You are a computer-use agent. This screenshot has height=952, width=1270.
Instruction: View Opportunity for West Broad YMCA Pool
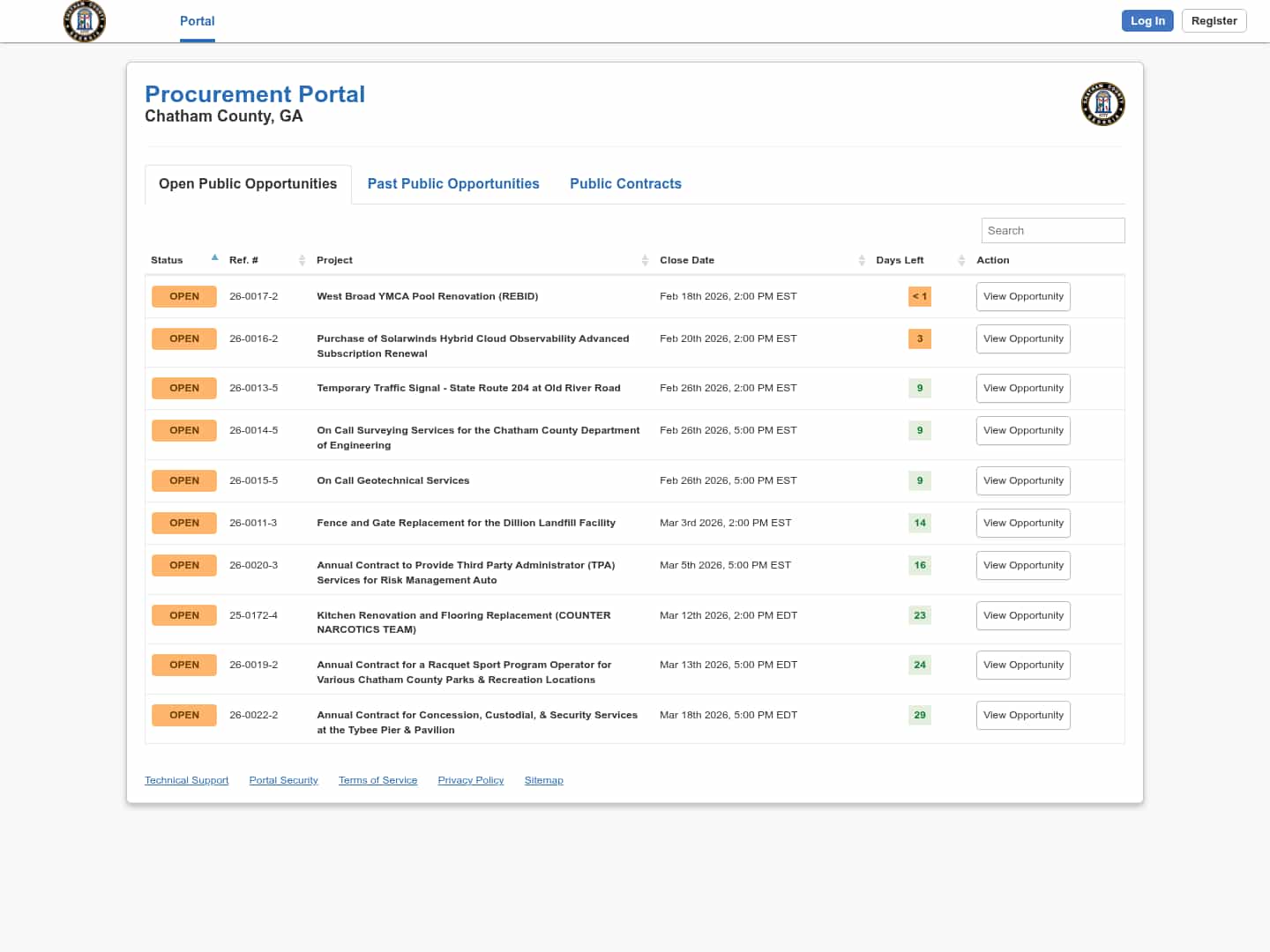tap(1023, 296)
